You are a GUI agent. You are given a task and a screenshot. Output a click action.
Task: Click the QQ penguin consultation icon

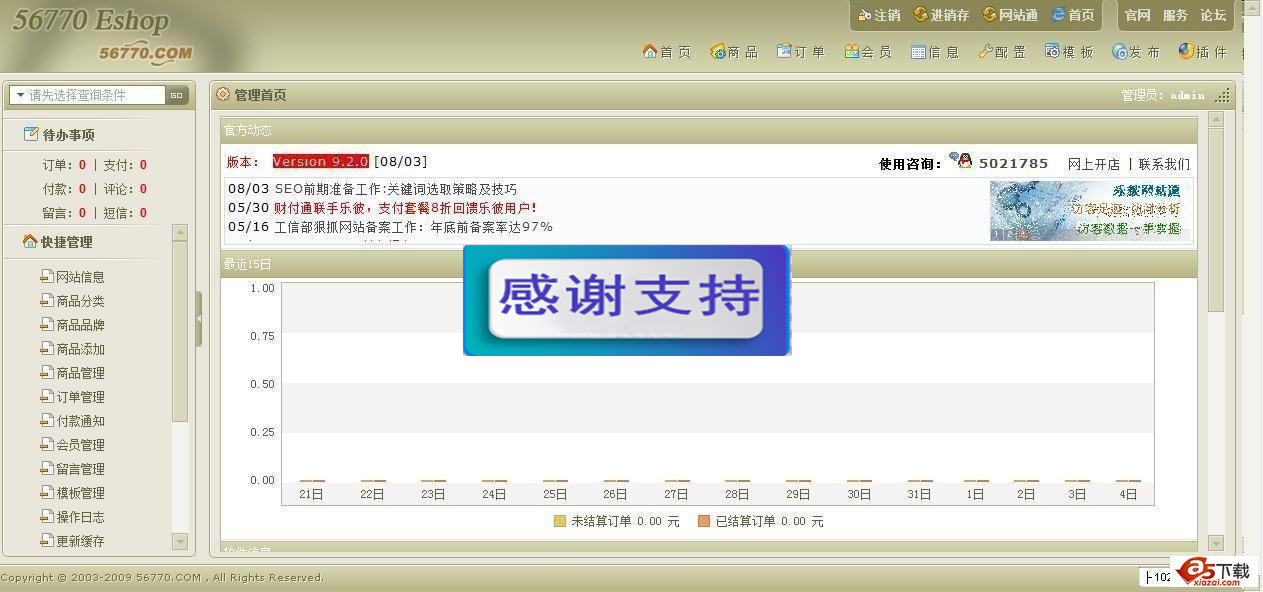[960, 161]
